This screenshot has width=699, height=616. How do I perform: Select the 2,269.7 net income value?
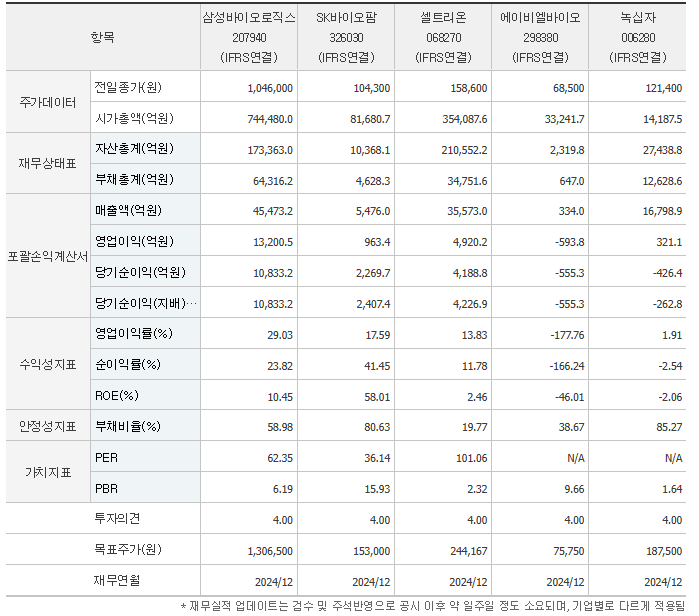click(373, 273)
